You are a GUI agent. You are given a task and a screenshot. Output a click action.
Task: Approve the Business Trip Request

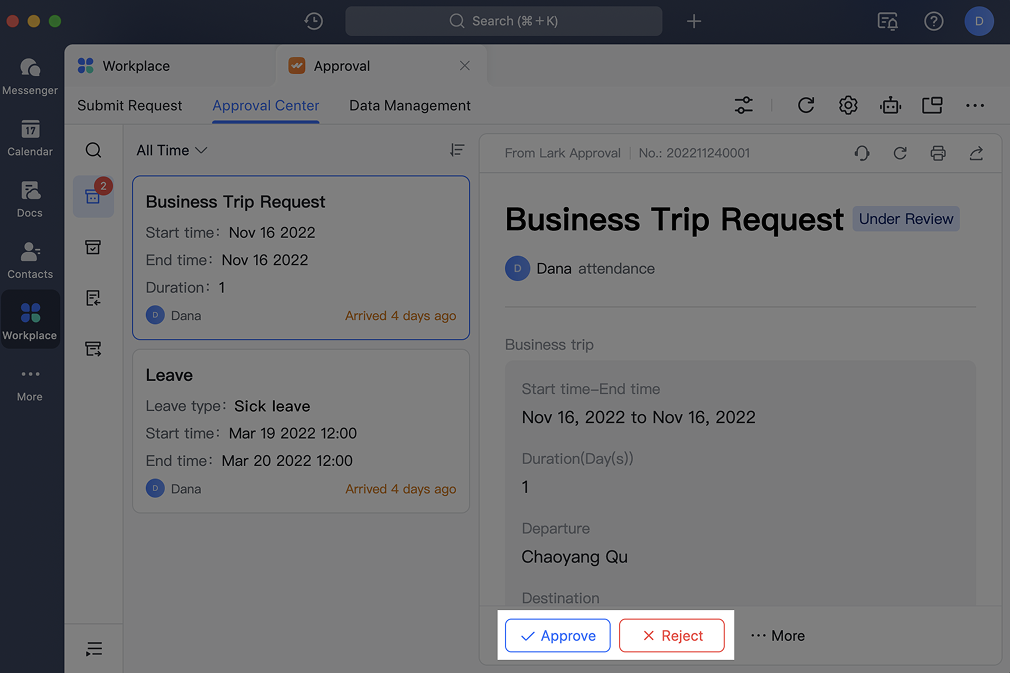[557, 636]
